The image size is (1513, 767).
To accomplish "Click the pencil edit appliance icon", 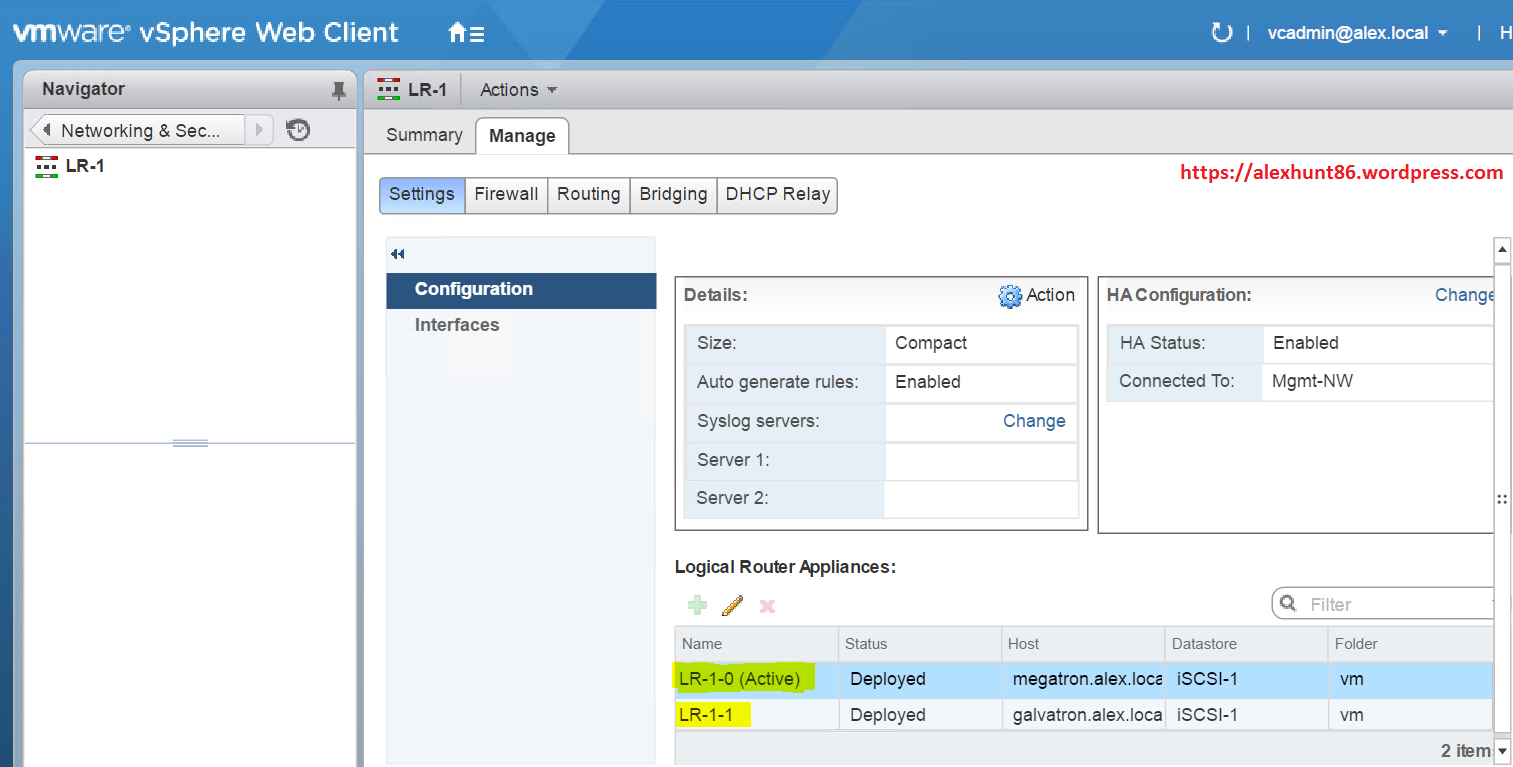I will click(732, 605).
